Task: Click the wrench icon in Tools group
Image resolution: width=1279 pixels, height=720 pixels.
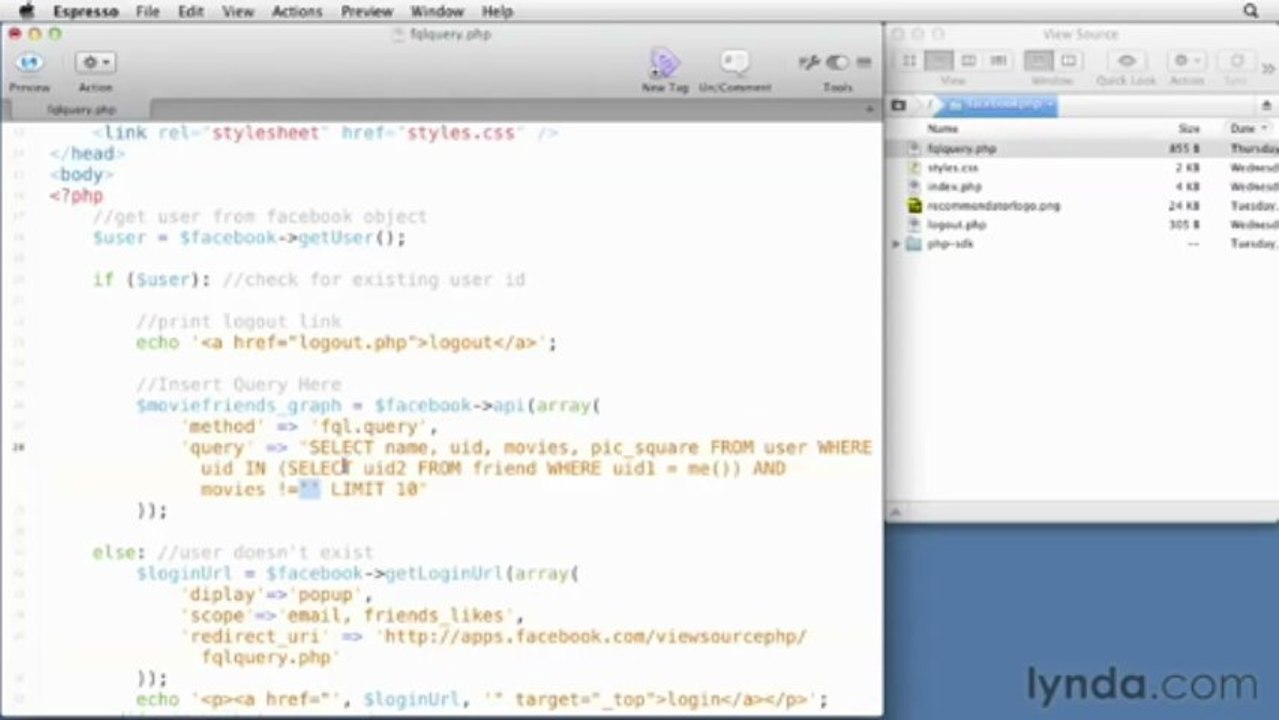Action: [x=809, y=63]
